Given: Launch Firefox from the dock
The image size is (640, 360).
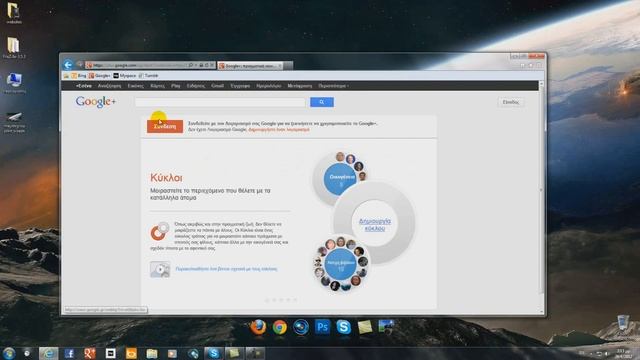Looking at the screenshot, I should click(258, 327).
